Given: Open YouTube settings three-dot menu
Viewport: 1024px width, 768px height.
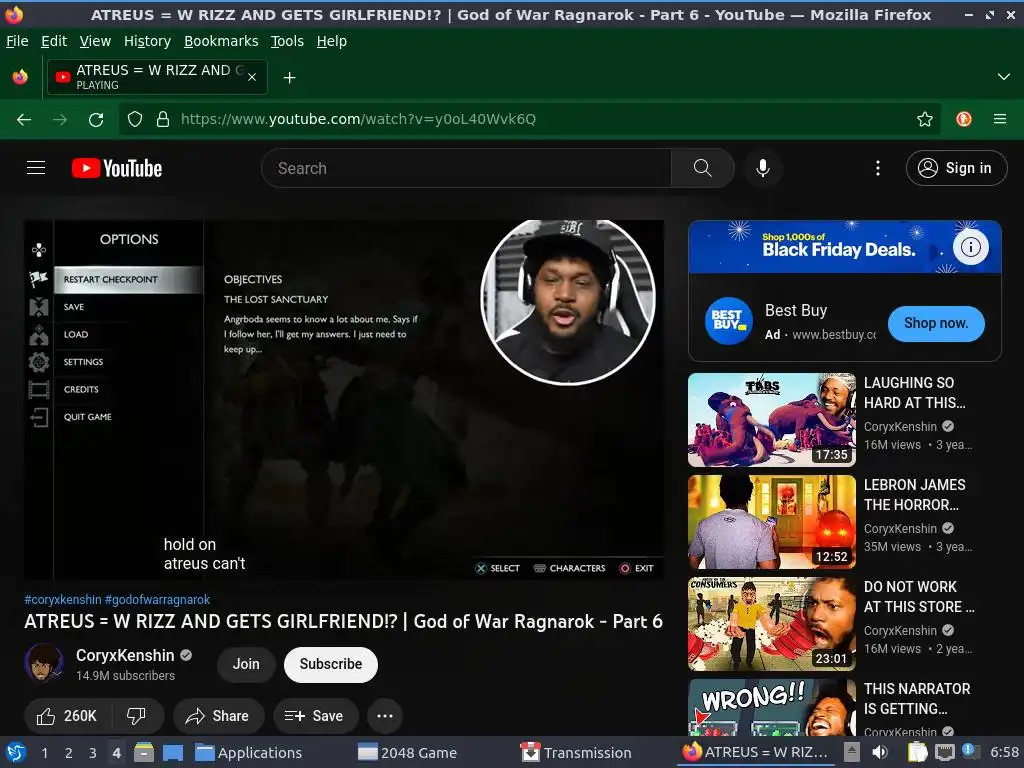Looking at the screenshot, I should click(x=877, y=168).
